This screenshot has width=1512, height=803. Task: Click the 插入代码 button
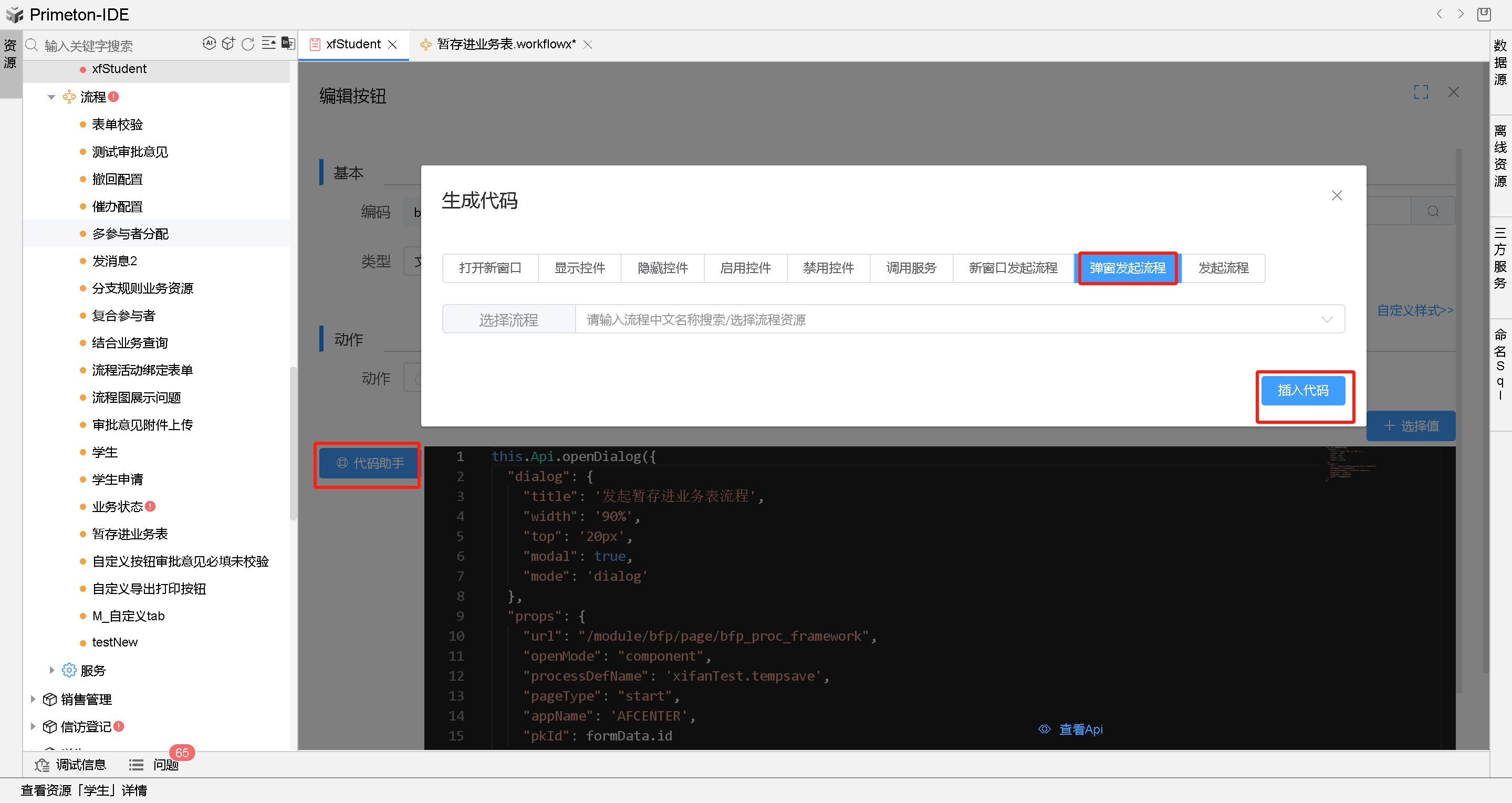(x=1303, y=390)
